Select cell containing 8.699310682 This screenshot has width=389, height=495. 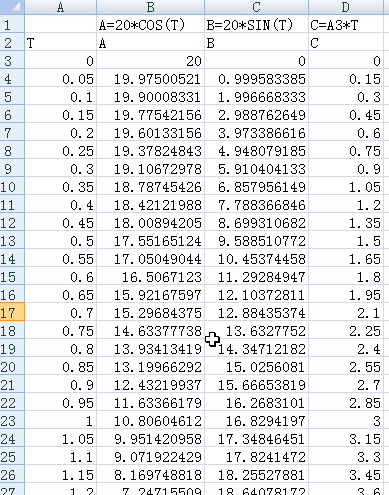pos(256,222)
